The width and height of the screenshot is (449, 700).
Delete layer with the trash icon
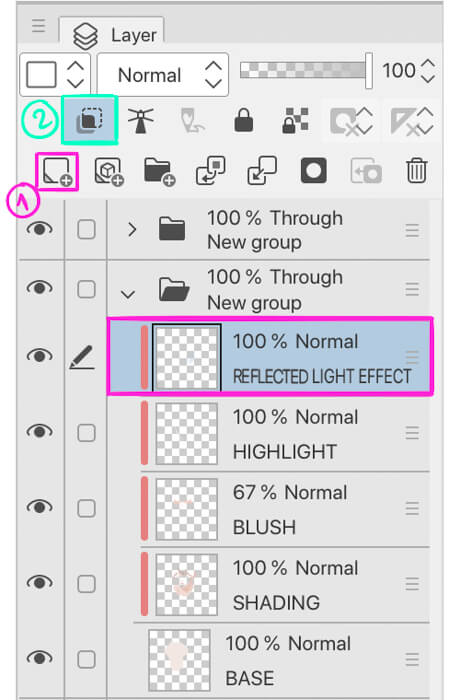coord(416,171)
